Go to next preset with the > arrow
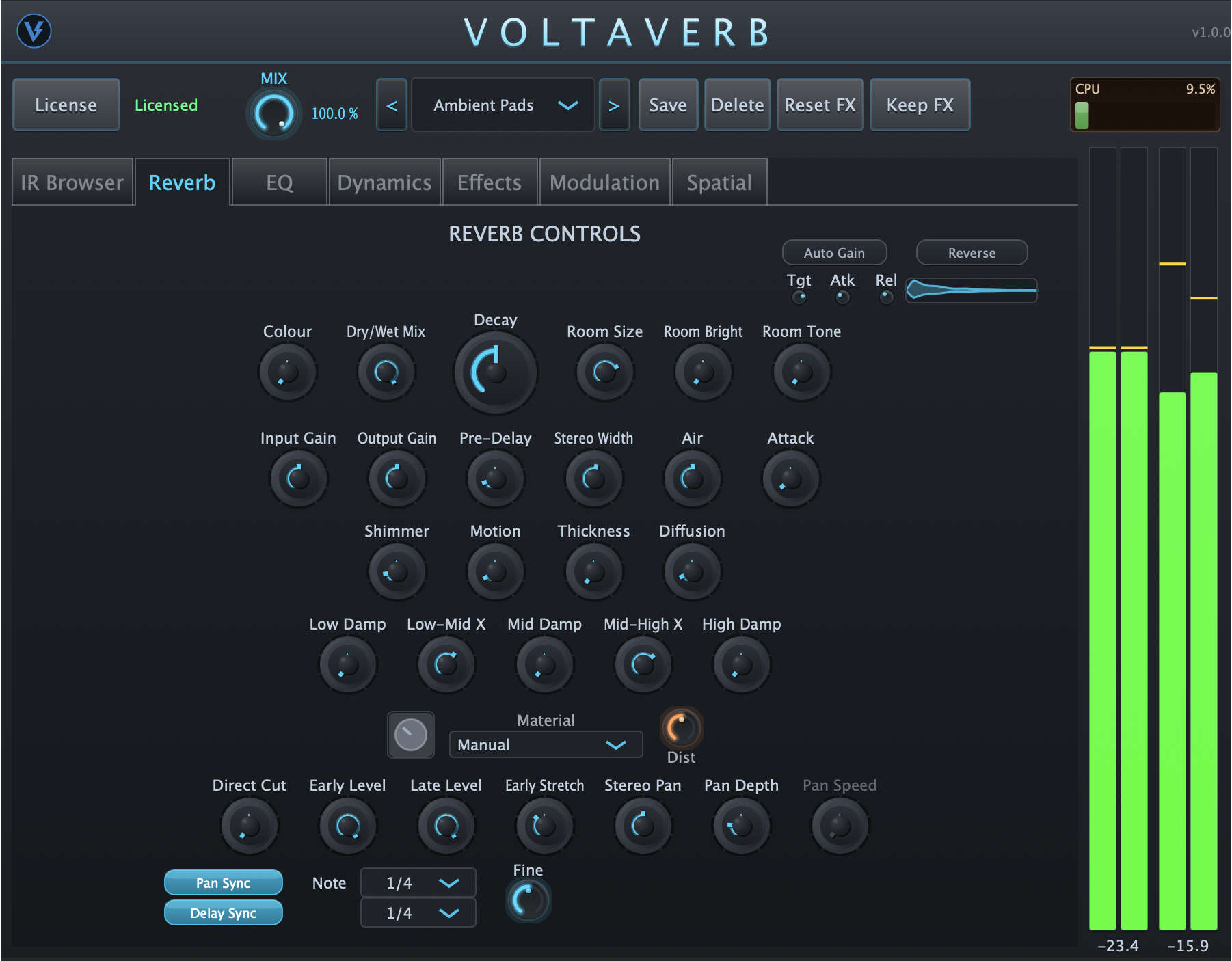The width and height of the screenshot is (1232, 961). (x=614, y=105)
